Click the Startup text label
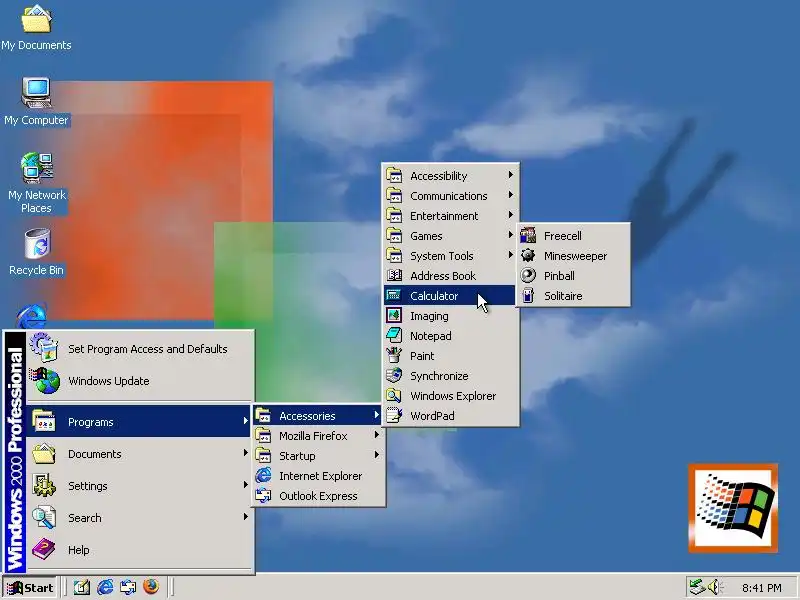The width and height of the screenshot is (800, 600). click(x=297, y=456)
